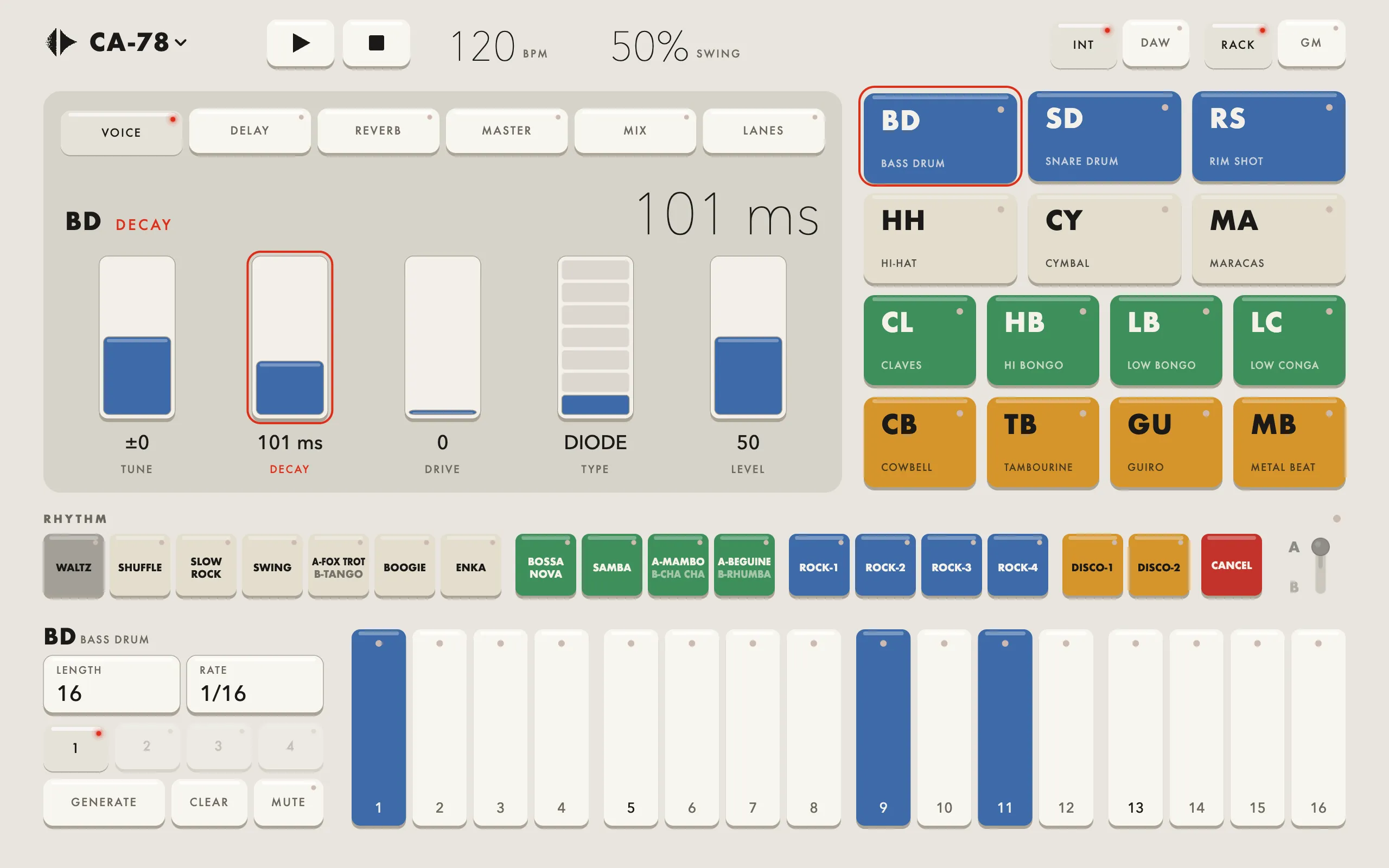Image resolution: width=1389 pixels, height=868 pixels.
Task: Enable GM mapping mode
Action: [1311, 43]
